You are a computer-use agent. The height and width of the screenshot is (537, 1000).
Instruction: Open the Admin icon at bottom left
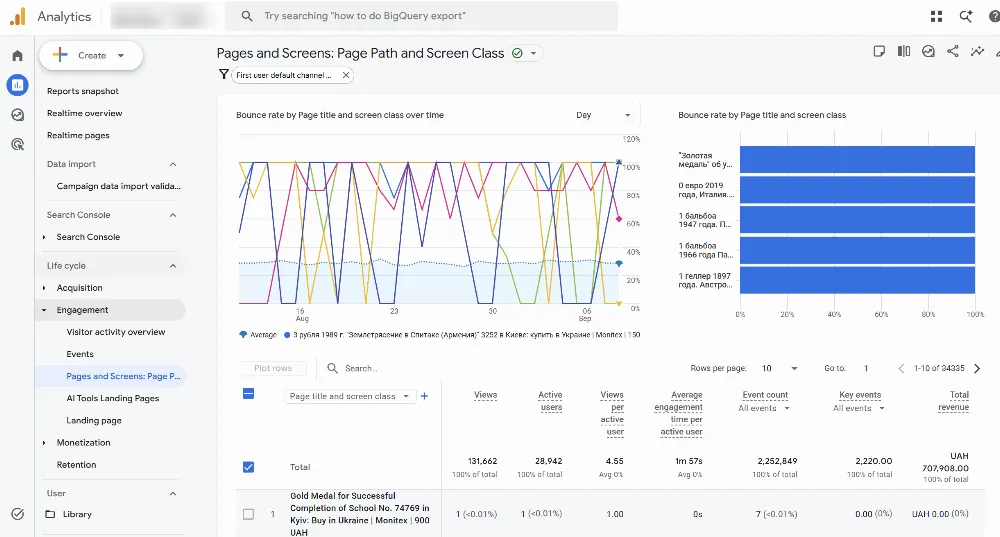17,514
